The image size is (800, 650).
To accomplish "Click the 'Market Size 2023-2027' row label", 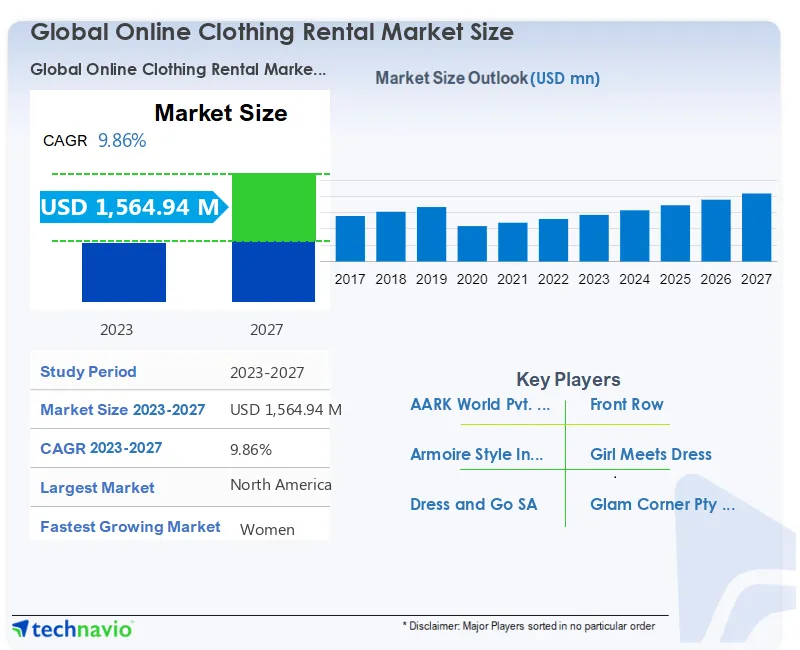I will coord(122,410).
